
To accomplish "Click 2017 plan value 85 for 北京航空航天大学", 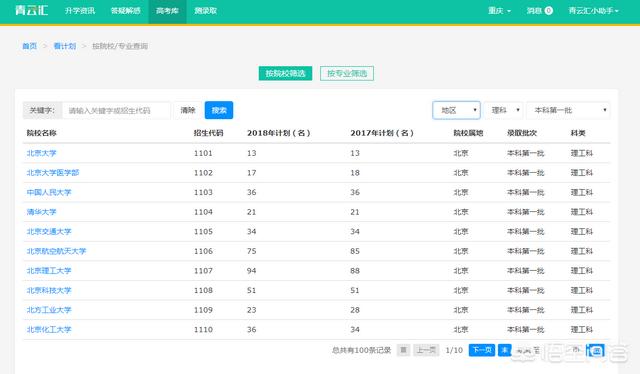I will 355,251.
